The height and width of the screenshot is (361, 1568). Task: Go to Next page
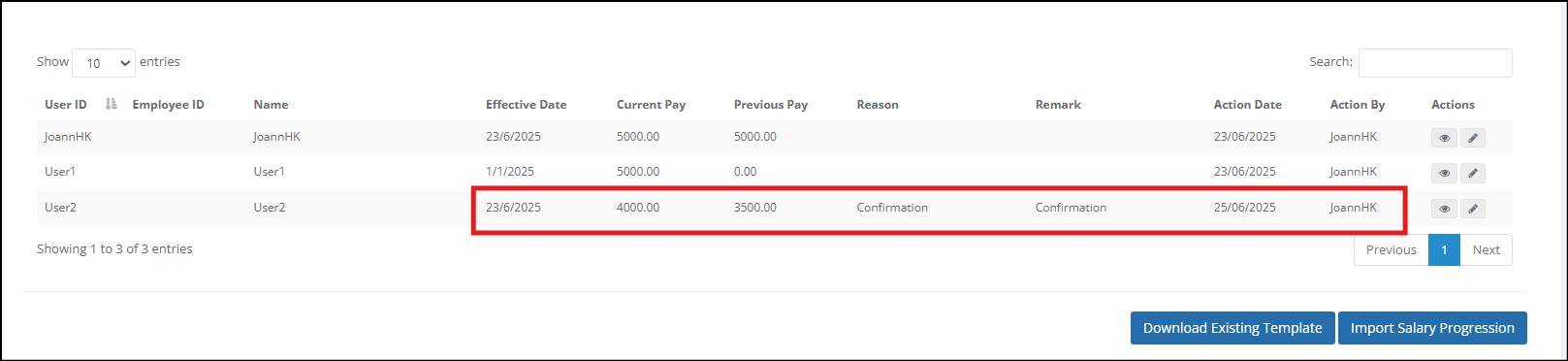[x=1486, y=249]
